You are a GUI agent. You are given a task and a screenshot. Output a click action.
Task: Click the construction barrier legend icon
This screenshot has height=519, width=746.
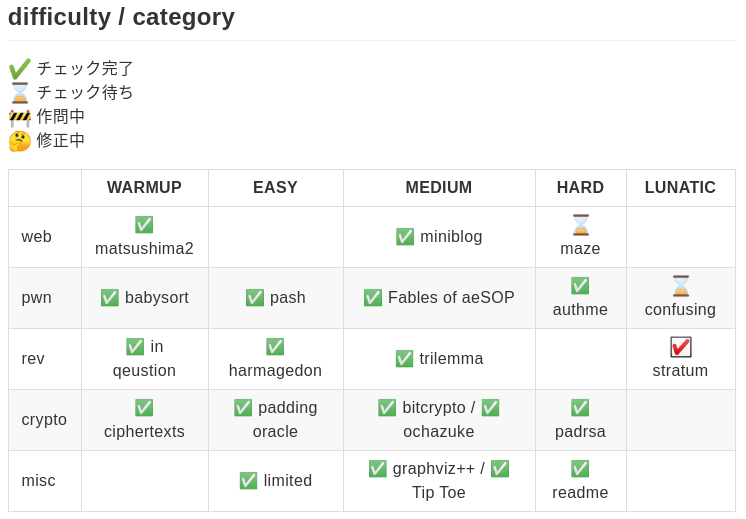coord(19,117)
